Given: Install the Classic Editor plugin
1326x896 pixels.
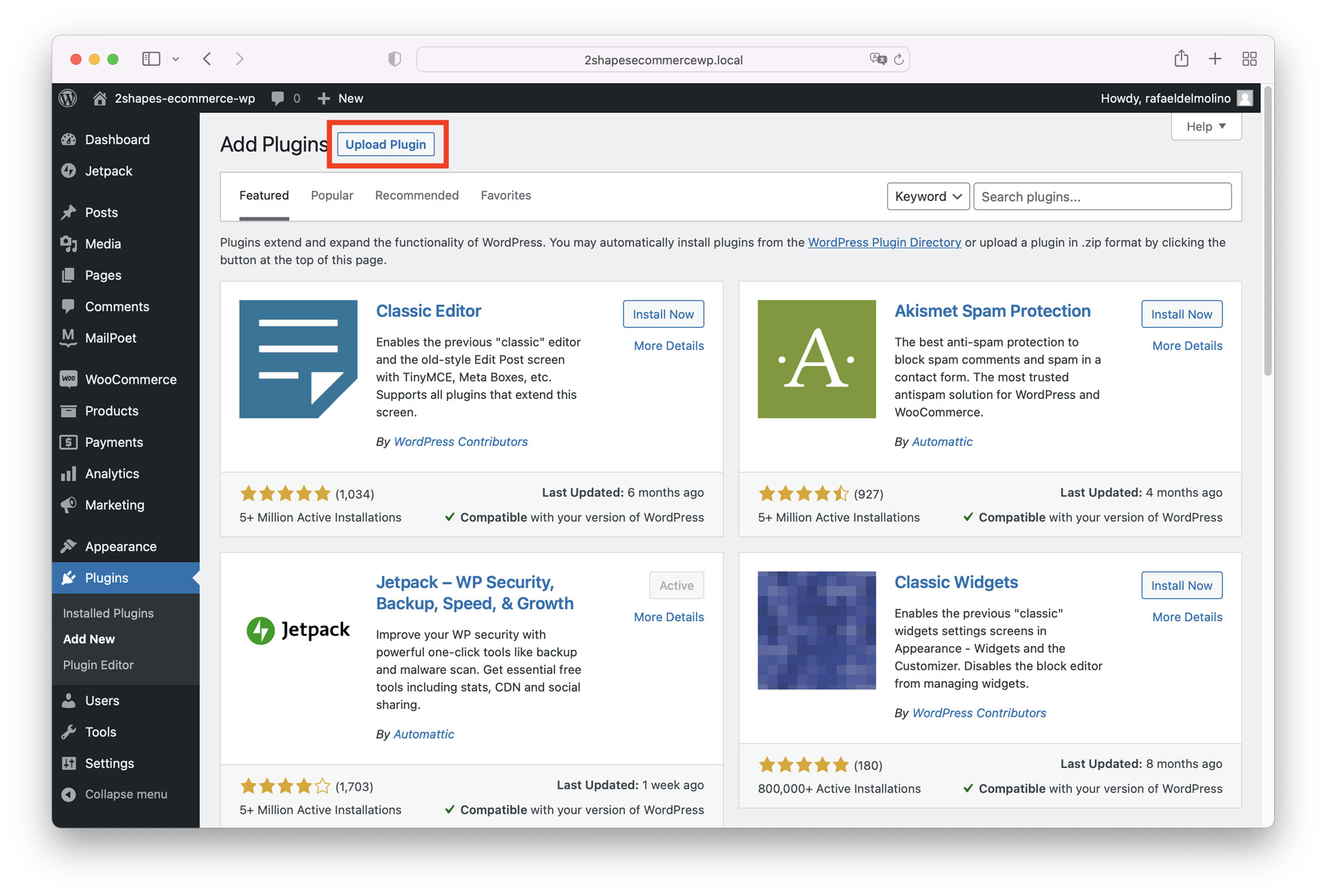Looking at the screenshot, I should coord(663,314).
